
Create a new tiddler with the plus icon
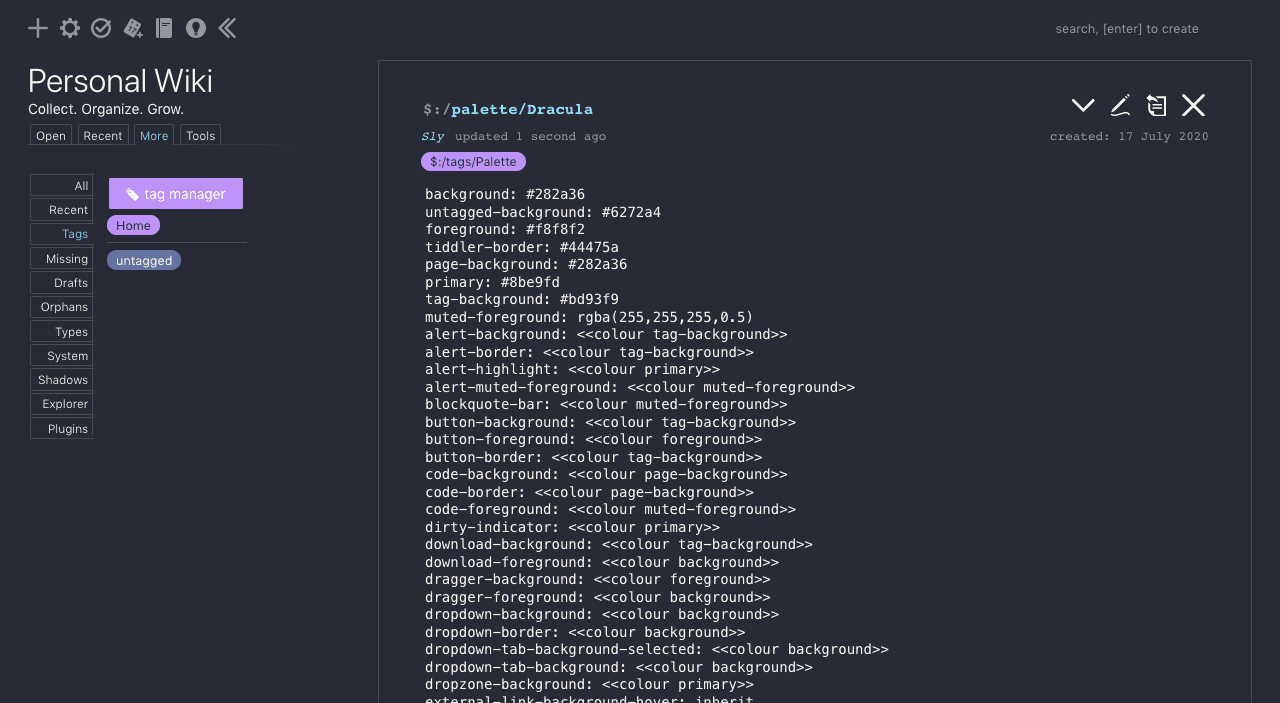click(37, 28)
